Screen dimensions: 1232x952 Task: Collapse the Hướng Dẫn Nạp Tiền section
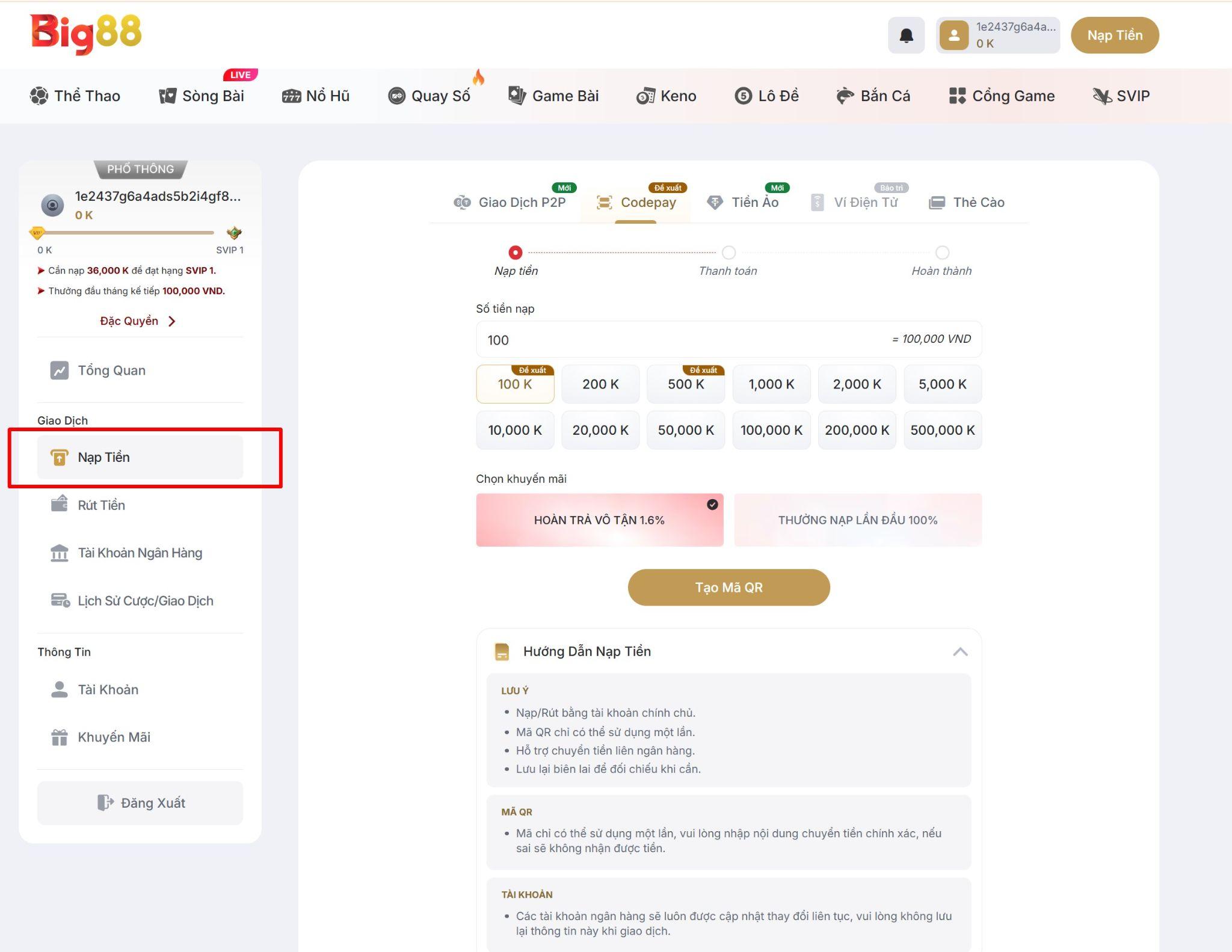[960, 652]
